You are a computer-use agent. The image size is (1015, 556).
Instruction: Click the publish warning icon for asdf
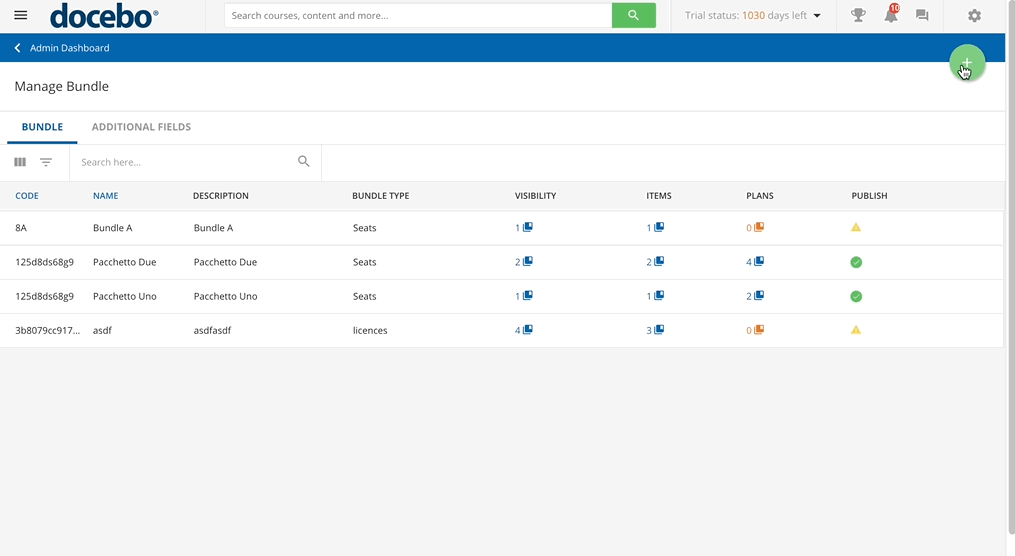pyautogui.click(x=855, y=330)
